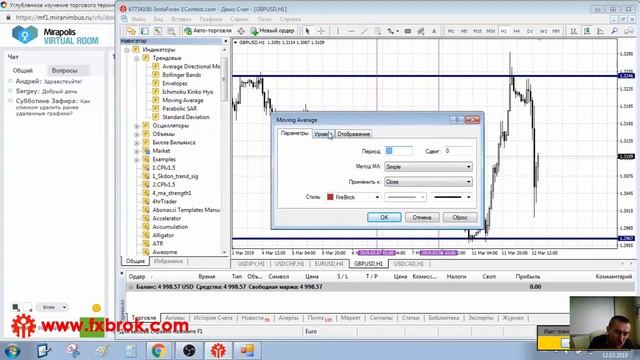Switch Navigator to the Избранное tab
640x360 pixels.
168,261
